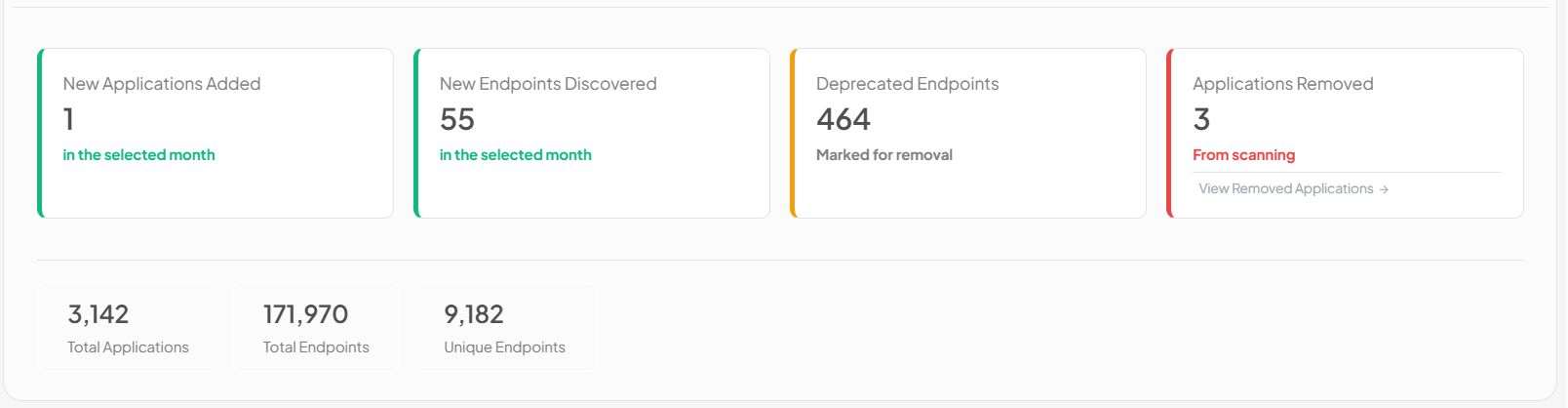Click the 55 new endpoints count

457,119
